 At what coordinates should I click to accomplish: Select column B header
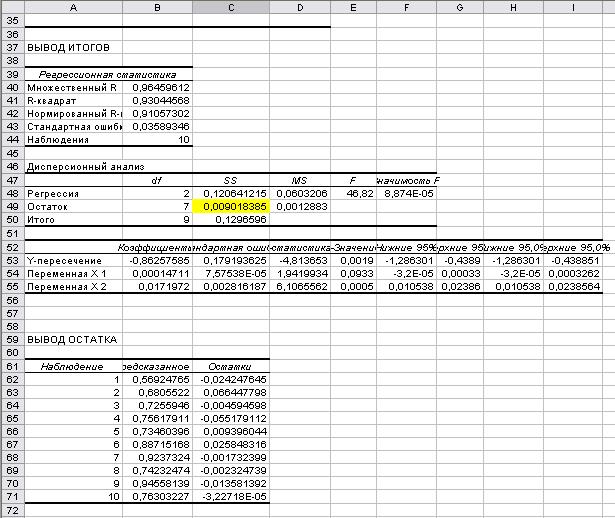157,7
